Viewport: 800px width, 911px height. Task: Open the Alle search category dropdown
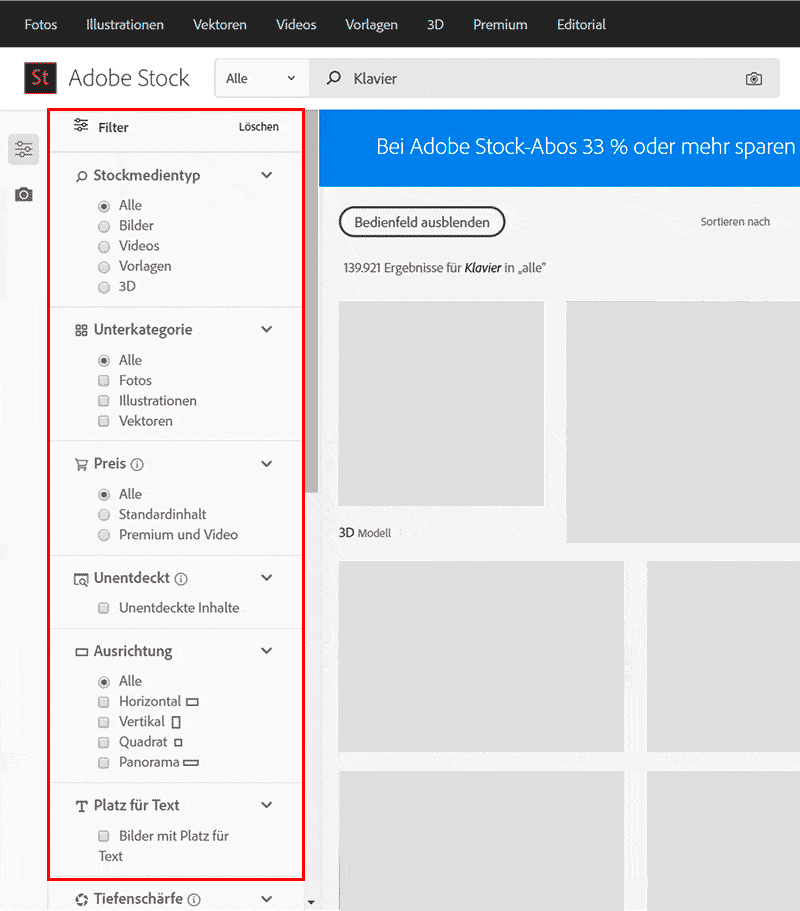pos(261,78)
